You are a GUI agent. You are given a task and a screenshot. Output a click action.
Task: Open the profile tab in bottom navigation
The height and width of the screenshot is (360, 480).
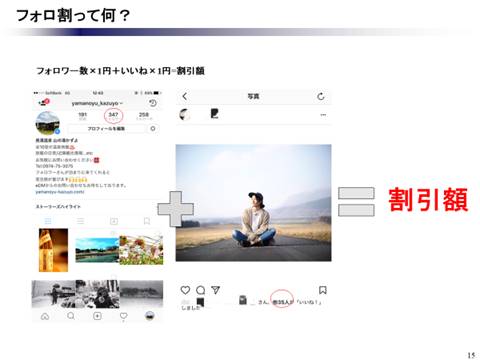click(x=150, y=316)
